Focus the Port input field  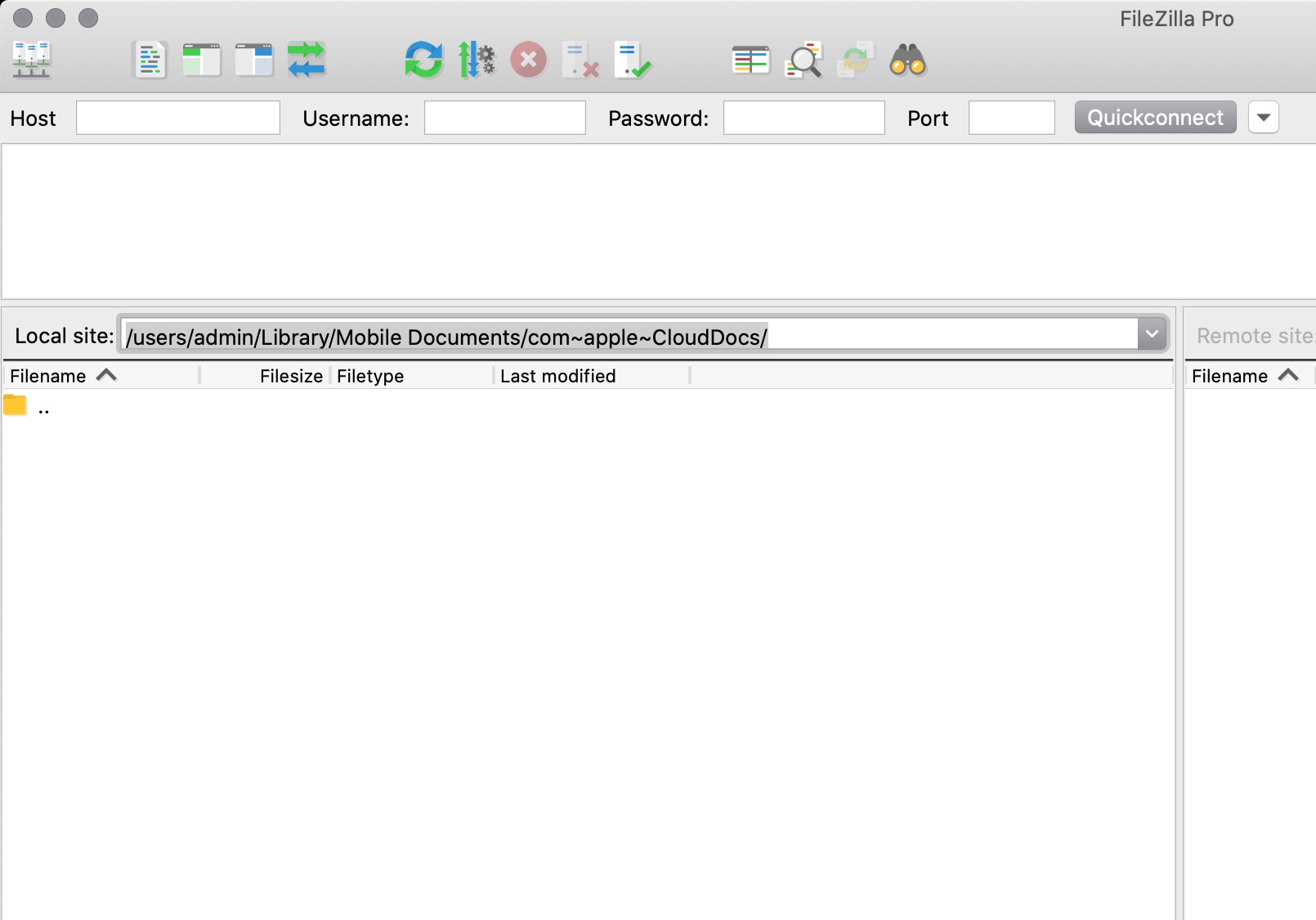1012,118
